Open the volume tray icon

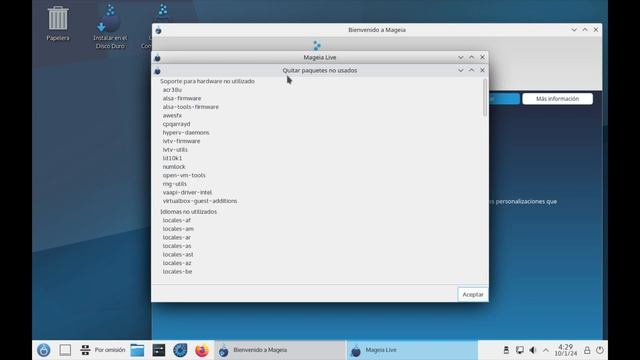533,350
